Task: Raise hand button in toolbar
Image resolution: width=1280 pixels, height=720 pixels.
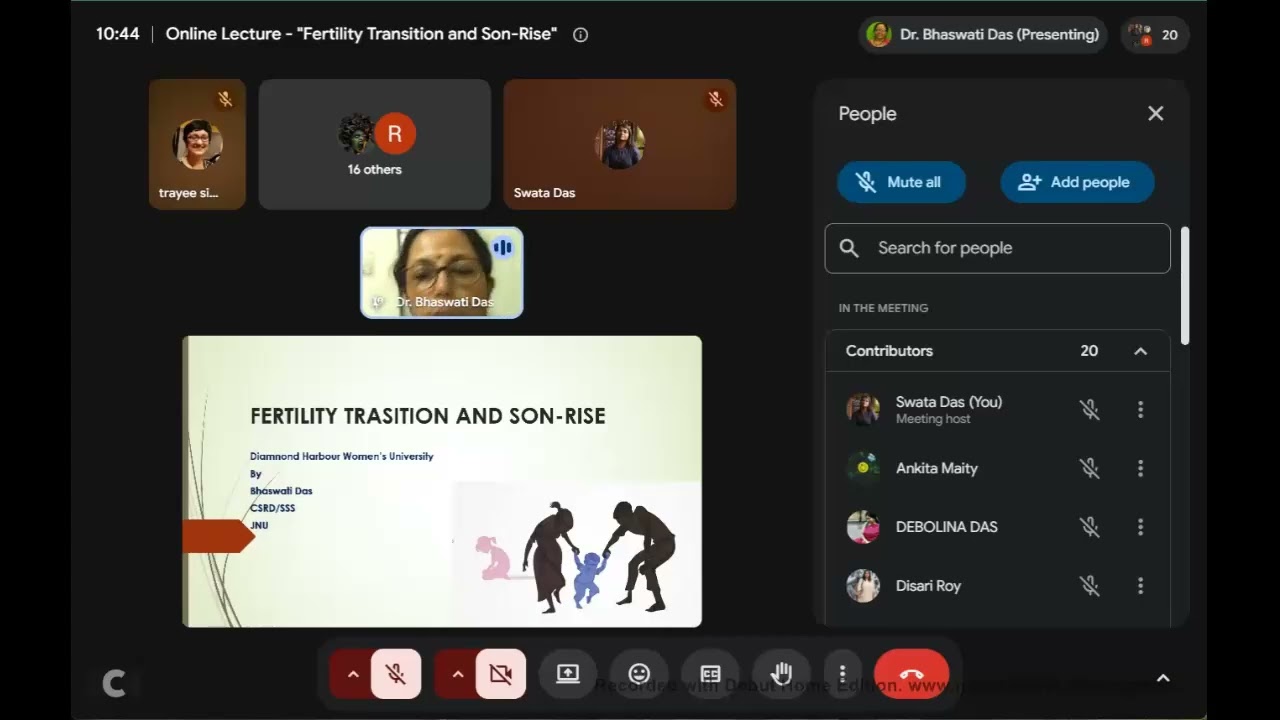Action: pos(782,674)
